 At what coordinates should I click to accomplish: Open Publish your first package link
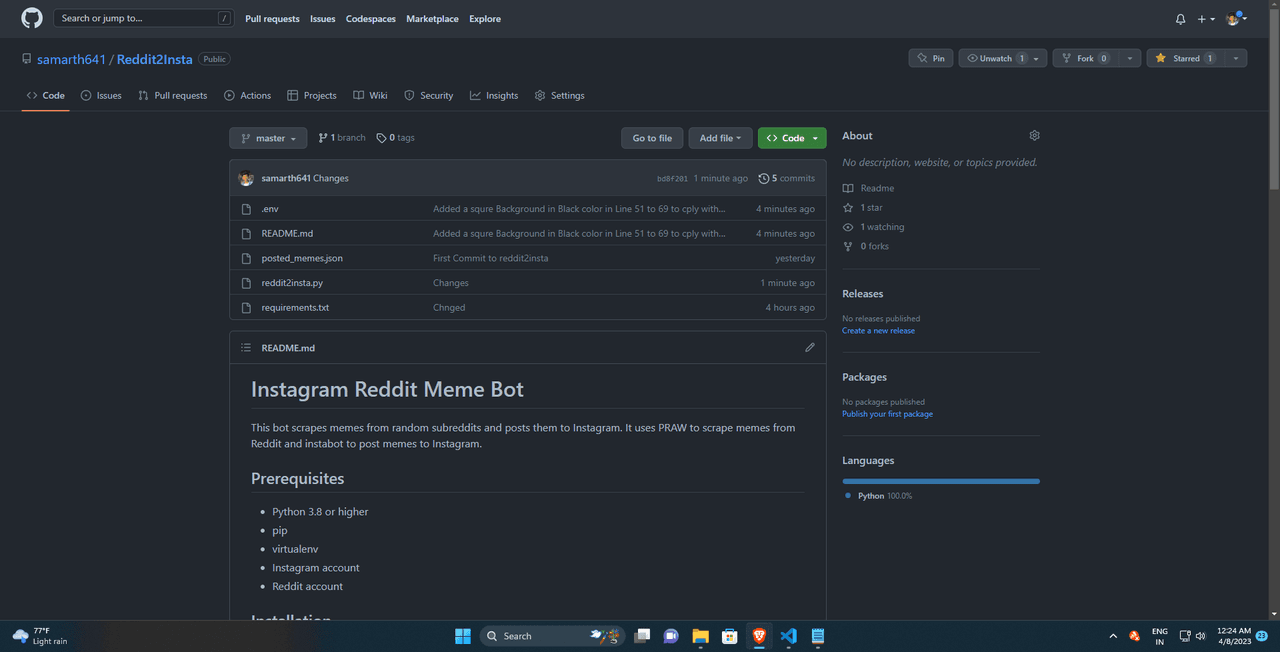click(x=887, y=414)
